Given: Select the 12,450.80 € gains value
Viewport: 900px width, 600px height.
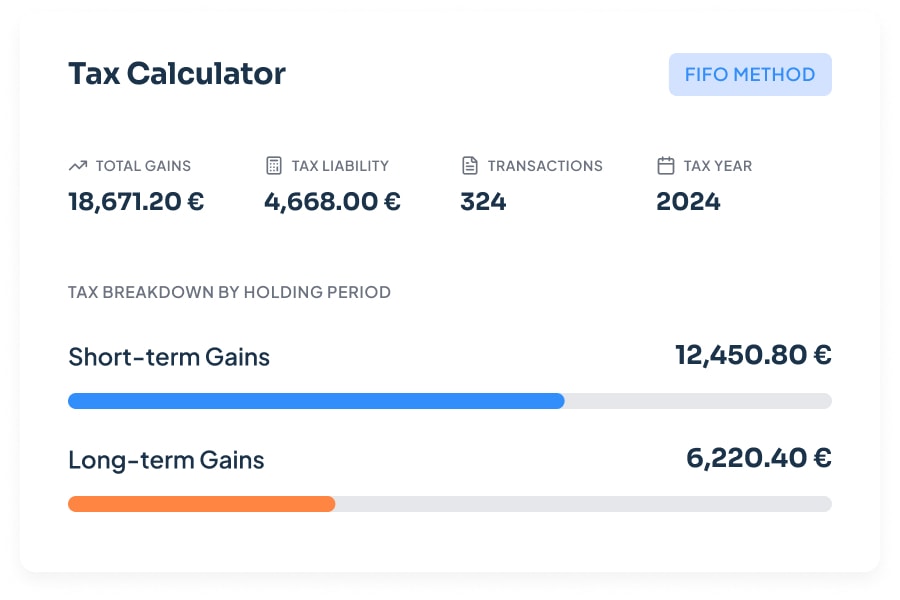Looking at the screenshot, I should tap(753, 354).
